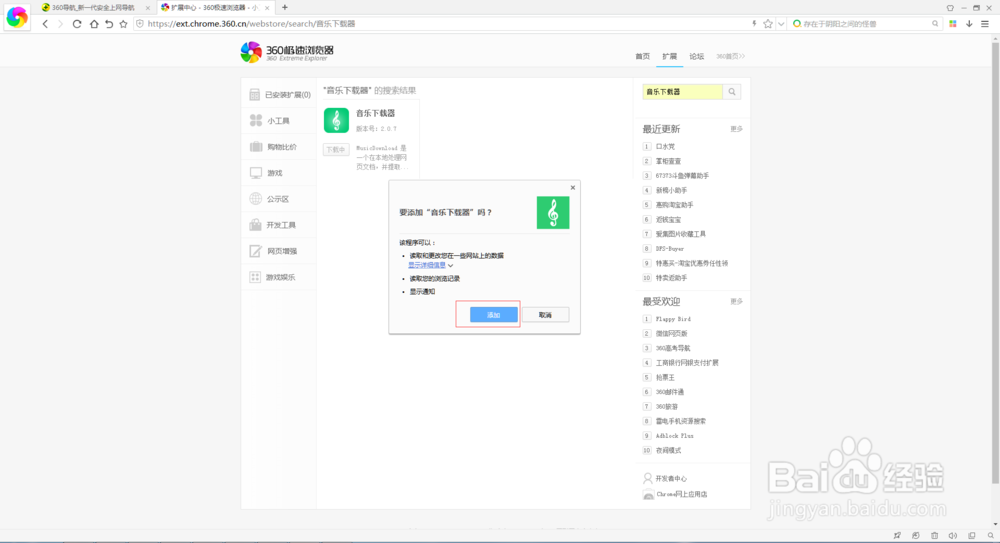This screenshot has width=1000, height=543.
Task: Open the 首页 nav tab
Action: [x=642, y=56]
